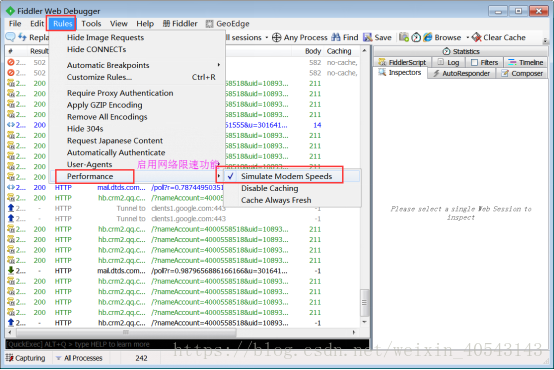Open the Help menu
Screen dimensions: 554x370
pos(145,24)
